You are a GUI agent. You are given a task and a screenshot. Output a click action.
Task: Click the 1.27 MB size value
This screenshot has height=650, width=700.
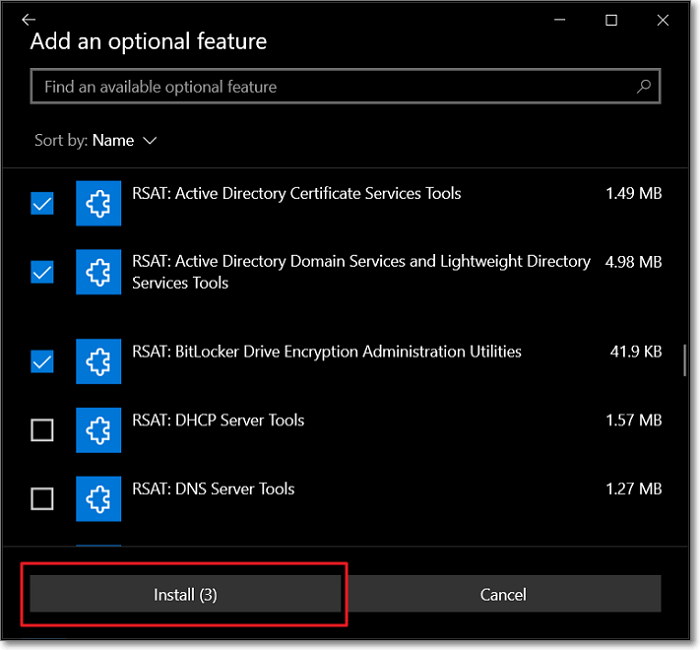click(633, 489)
